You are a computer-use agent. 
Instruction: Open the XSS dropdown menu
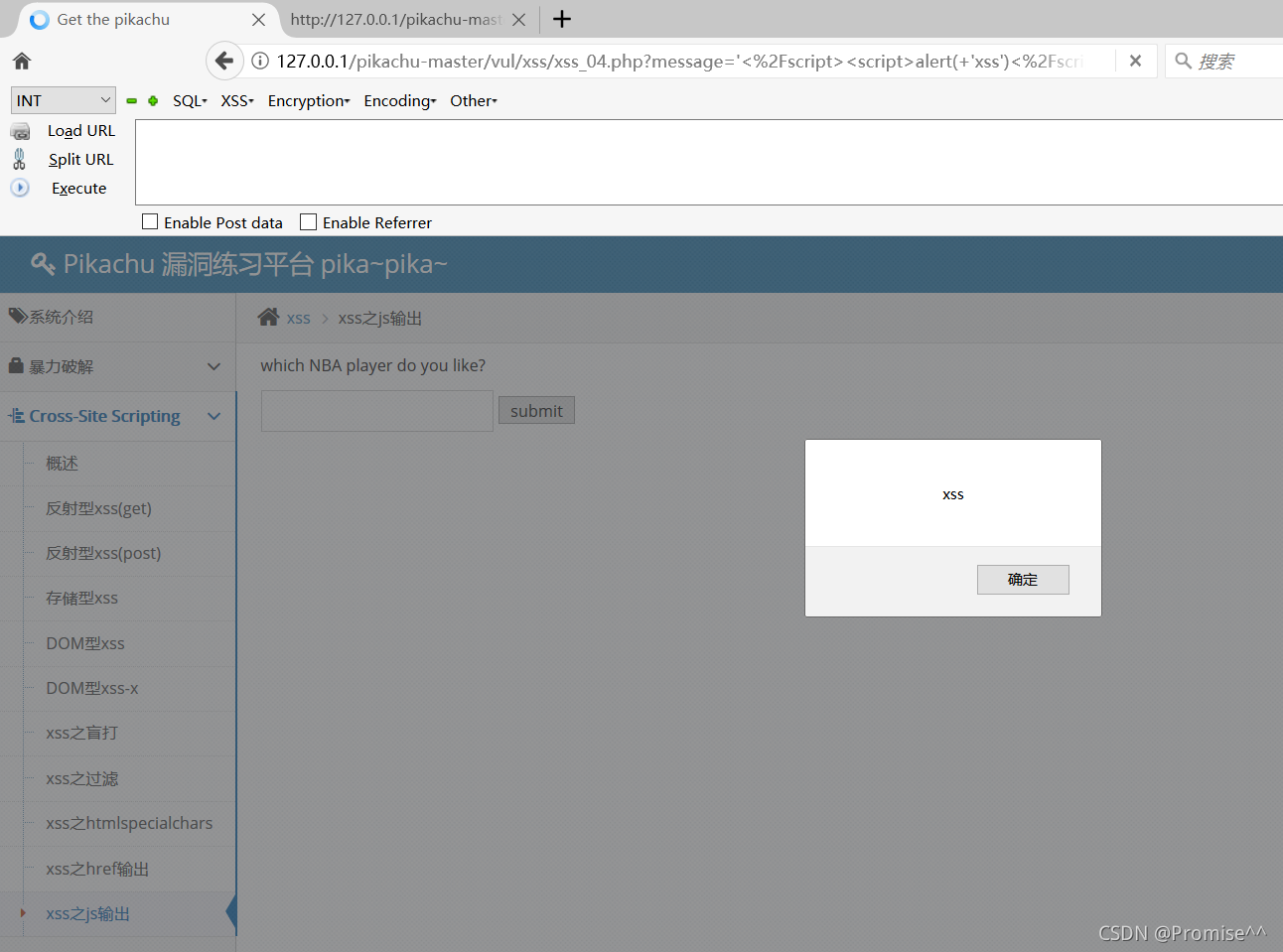[237, 101]
